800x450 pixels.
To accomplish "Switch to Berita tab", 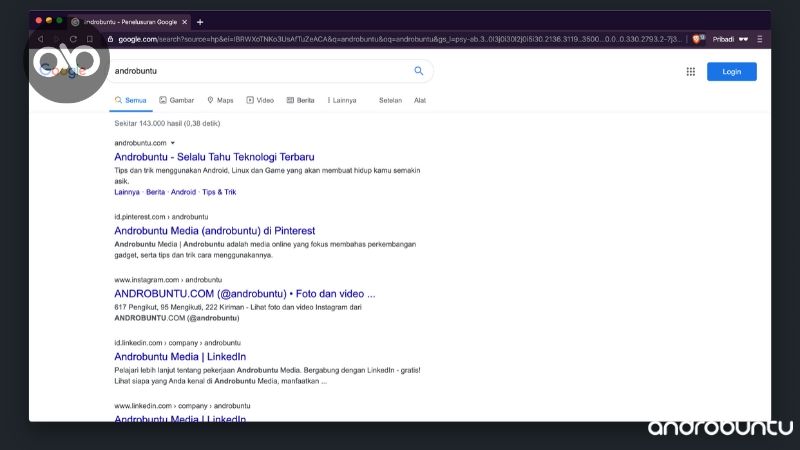I will coord(301,100).
